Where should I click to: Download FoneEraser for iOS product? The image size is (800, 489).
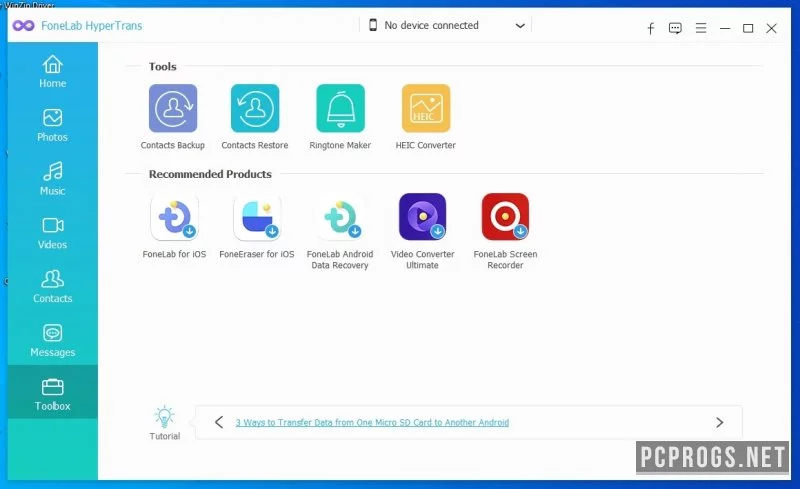(257, 217)
